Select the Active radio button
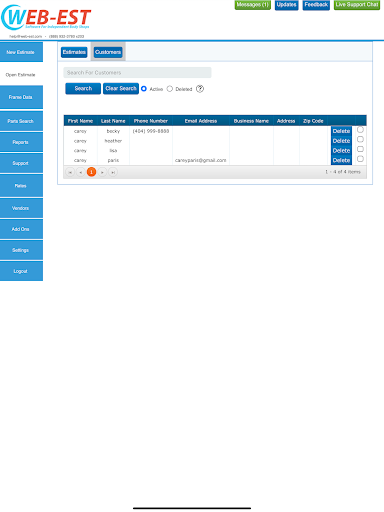384x512 pixels. pos(144,89)
